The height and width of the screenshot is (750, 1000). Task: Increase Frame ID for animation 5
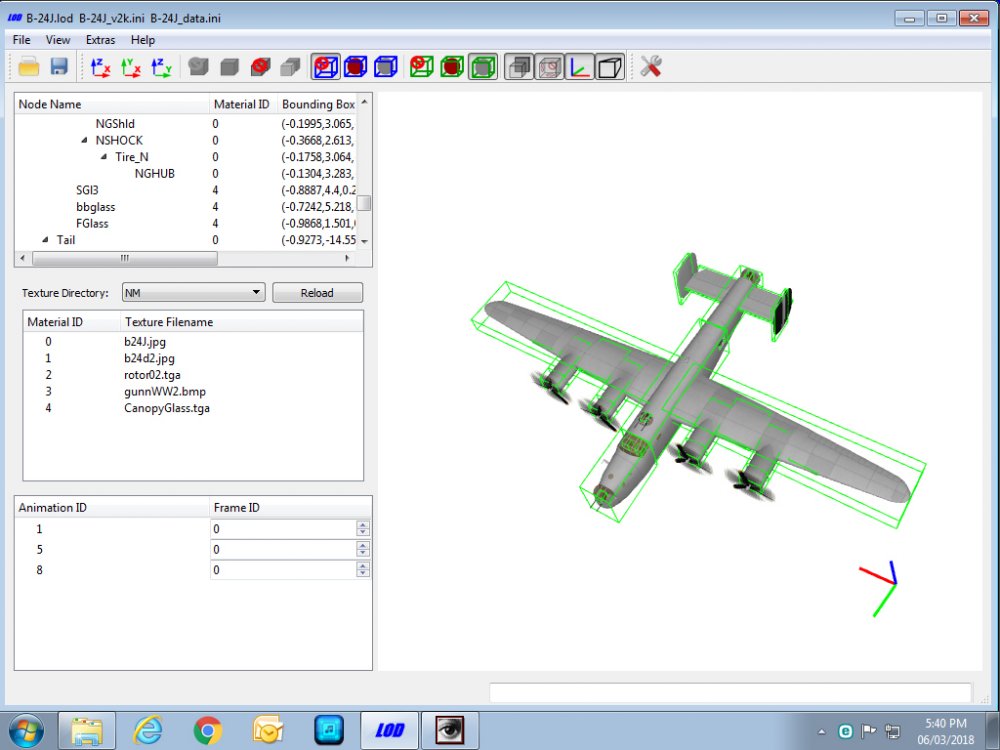coord(363,545)
